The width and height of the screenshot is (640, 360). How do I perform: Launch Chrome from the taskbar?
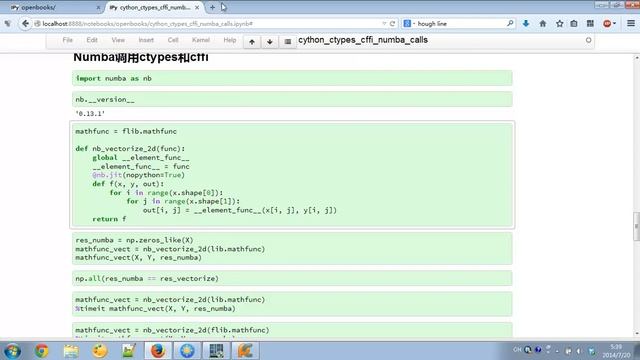coord(41,351)
